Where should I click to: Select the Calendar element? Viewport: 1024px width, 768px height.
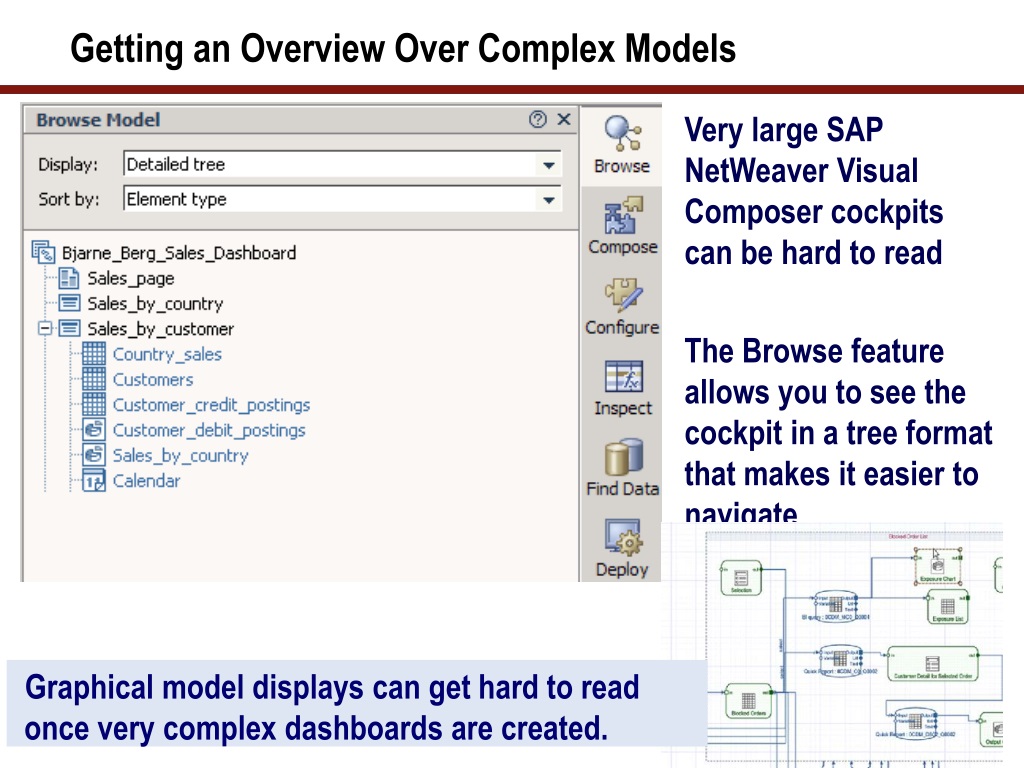pos(146,481)
